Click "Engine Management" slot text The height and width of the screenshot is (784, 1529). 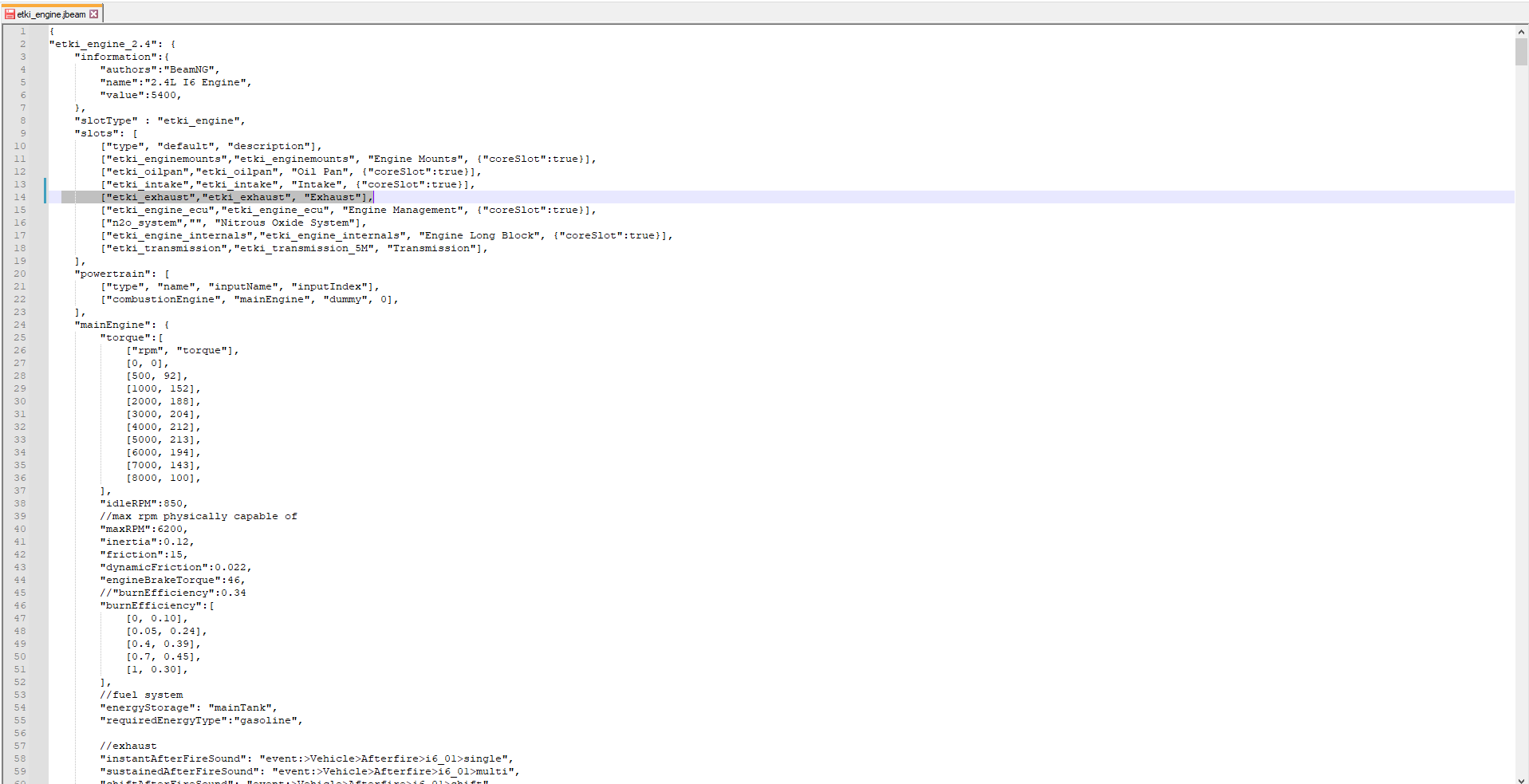(x=403, y=210)
